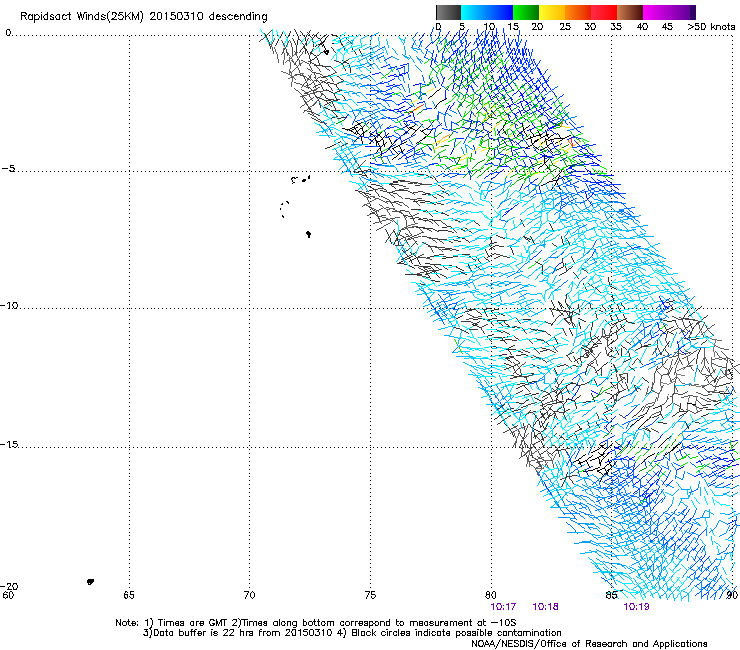Click the '45' label in the speed legend
Image resolution: width=740 pixels, height=650 pixels.
point(667,27)
